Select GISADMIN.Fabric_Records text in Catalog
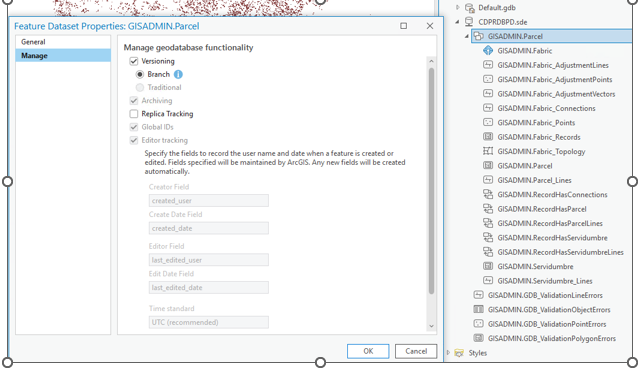Screen dimensions: 638x374 point(539,137)
